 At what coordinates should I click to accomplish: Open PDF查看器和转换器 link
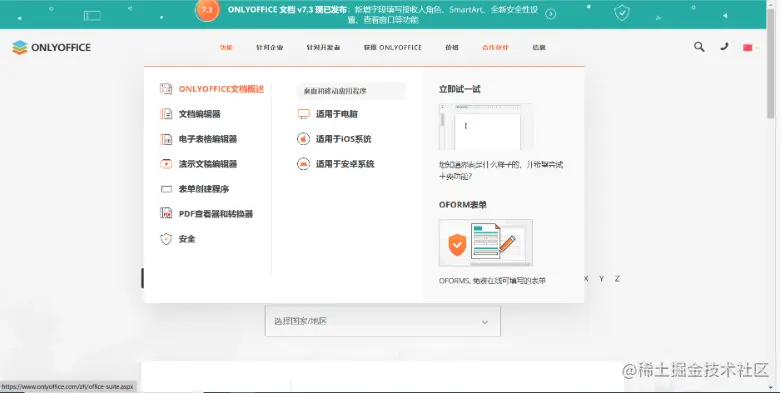click(x=216, y=214)
